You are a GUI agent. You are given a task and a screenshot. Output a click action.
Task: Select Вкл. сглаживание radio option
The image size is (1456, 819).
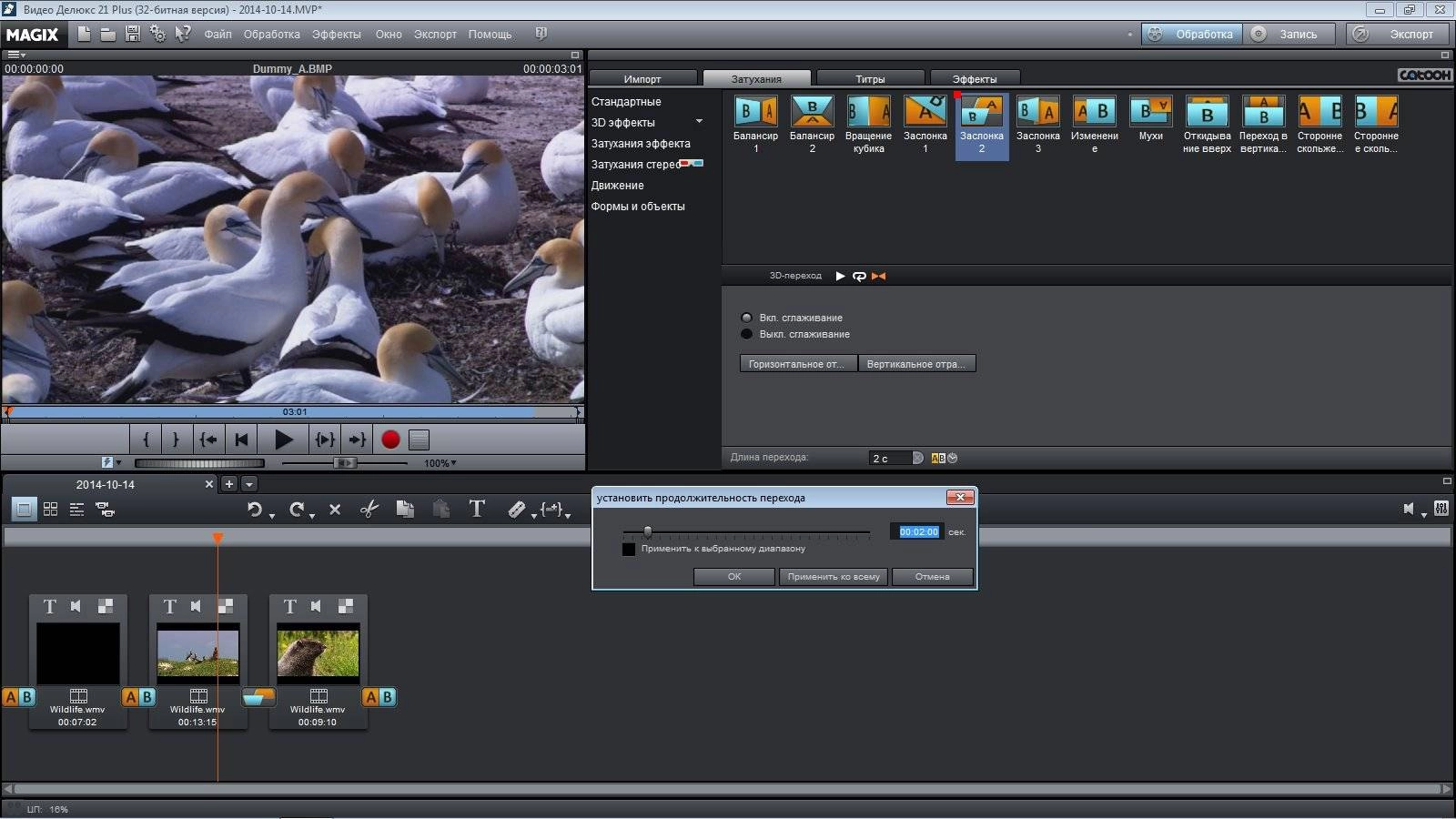[746, 318]
